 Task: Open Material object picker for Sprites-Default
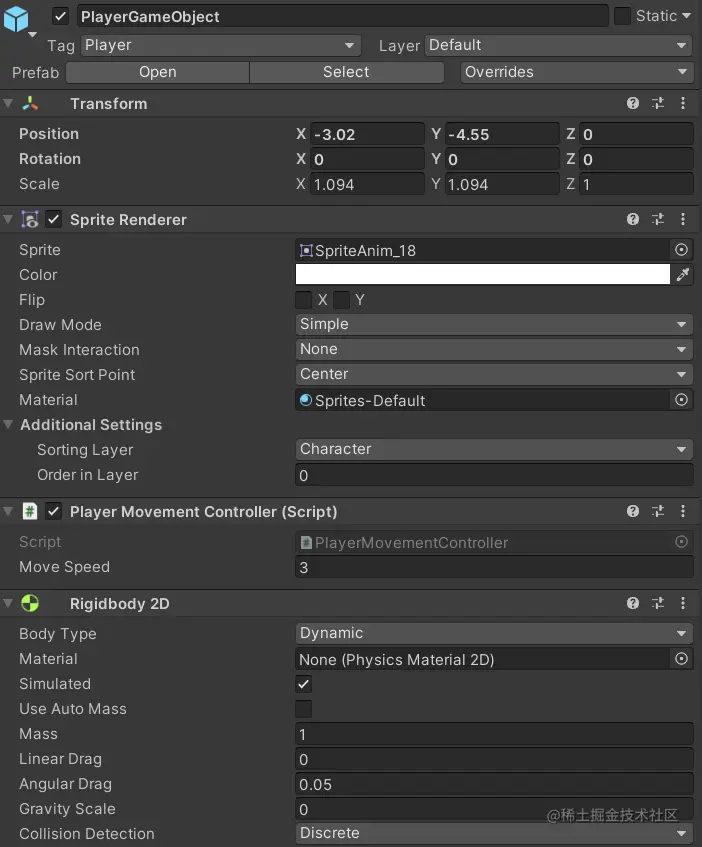pos(682,400)
